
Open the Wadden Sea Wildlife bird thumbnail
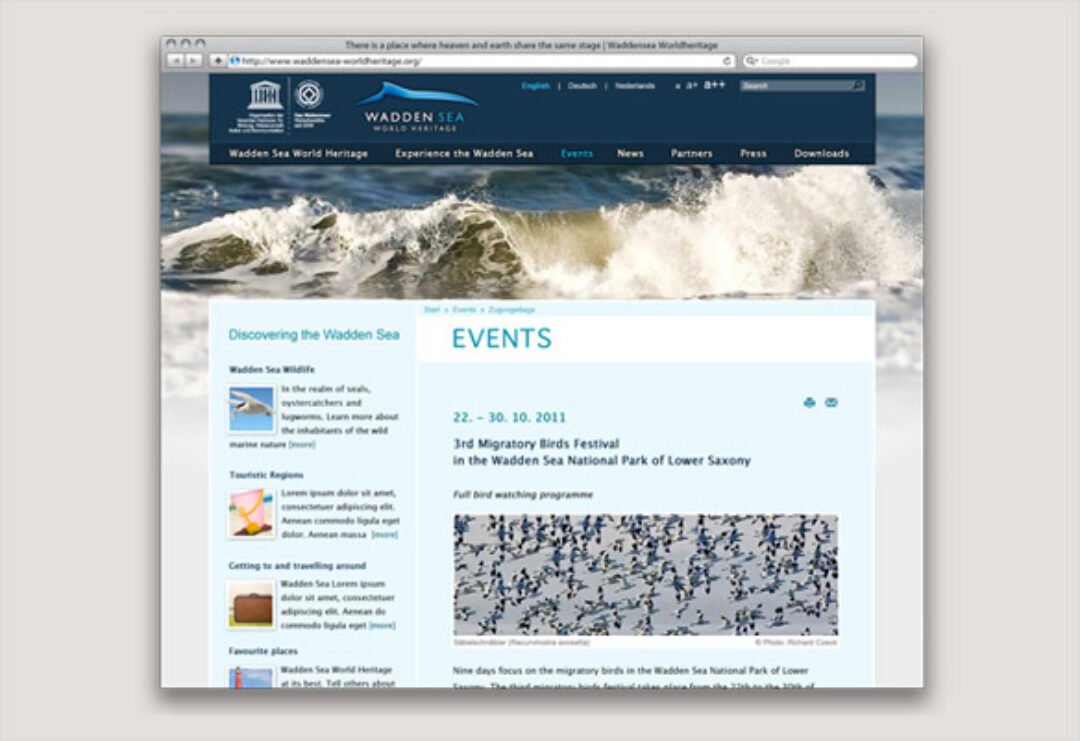[x=251, y=409]
